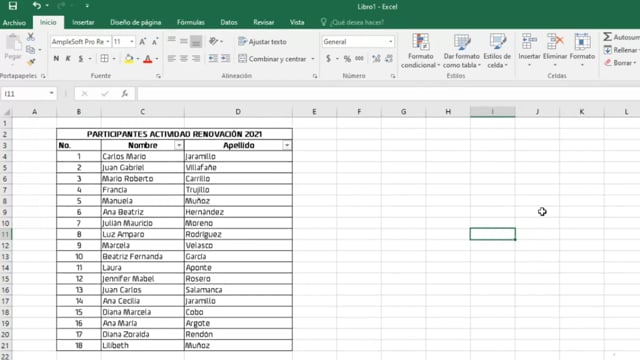
Task: Open the font color dropdown arrow
Action: point(157,59)
